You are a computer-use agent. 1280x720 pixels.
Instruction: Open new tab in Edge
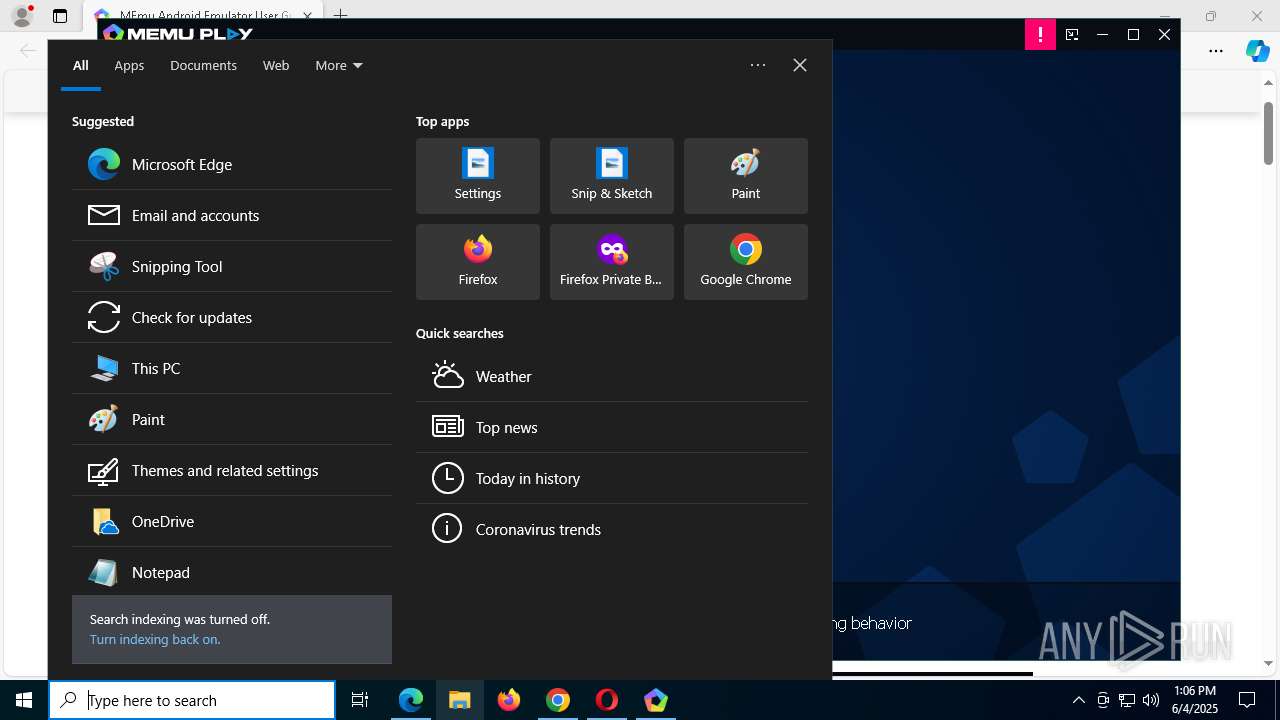[340, 16]
